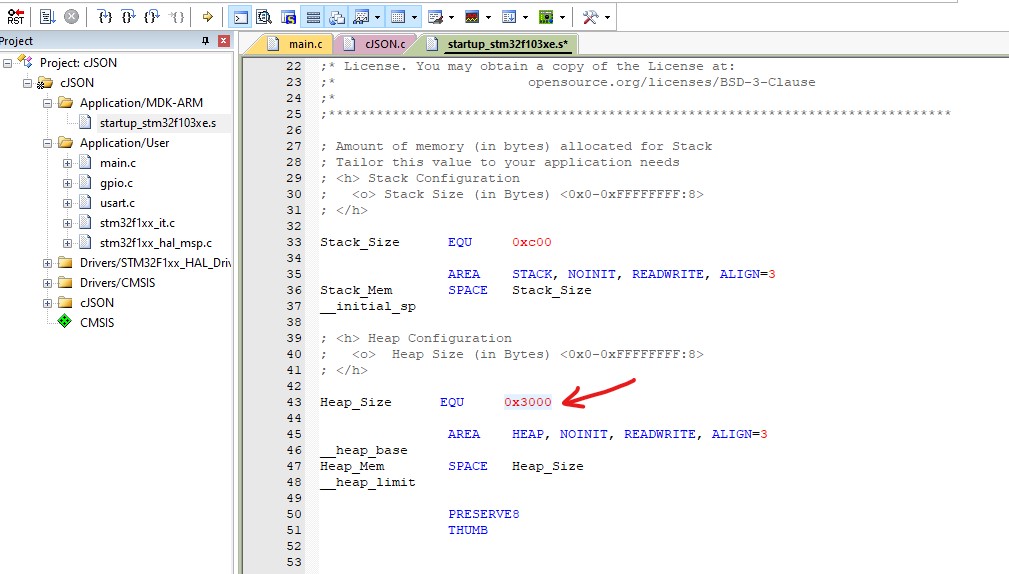Click the System Viewer Windows icon
This screenshot has height=574, width=1009.
546,17
